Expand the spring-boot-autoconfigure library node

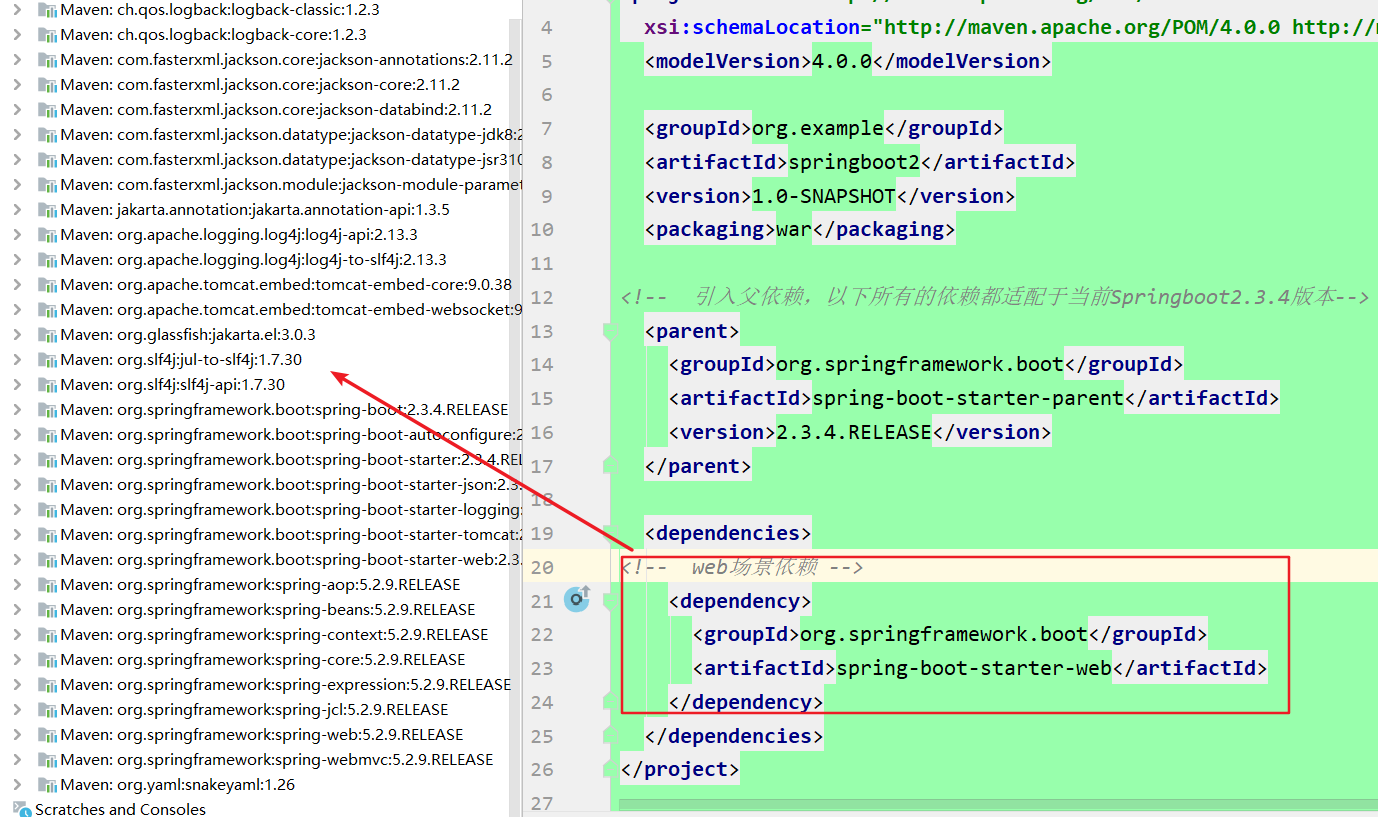(17, 435)
